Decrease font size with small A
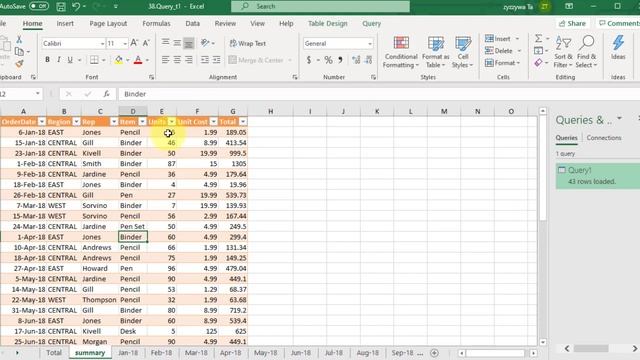The width and height of the screenshot is (640, 360). pos(146,43)
